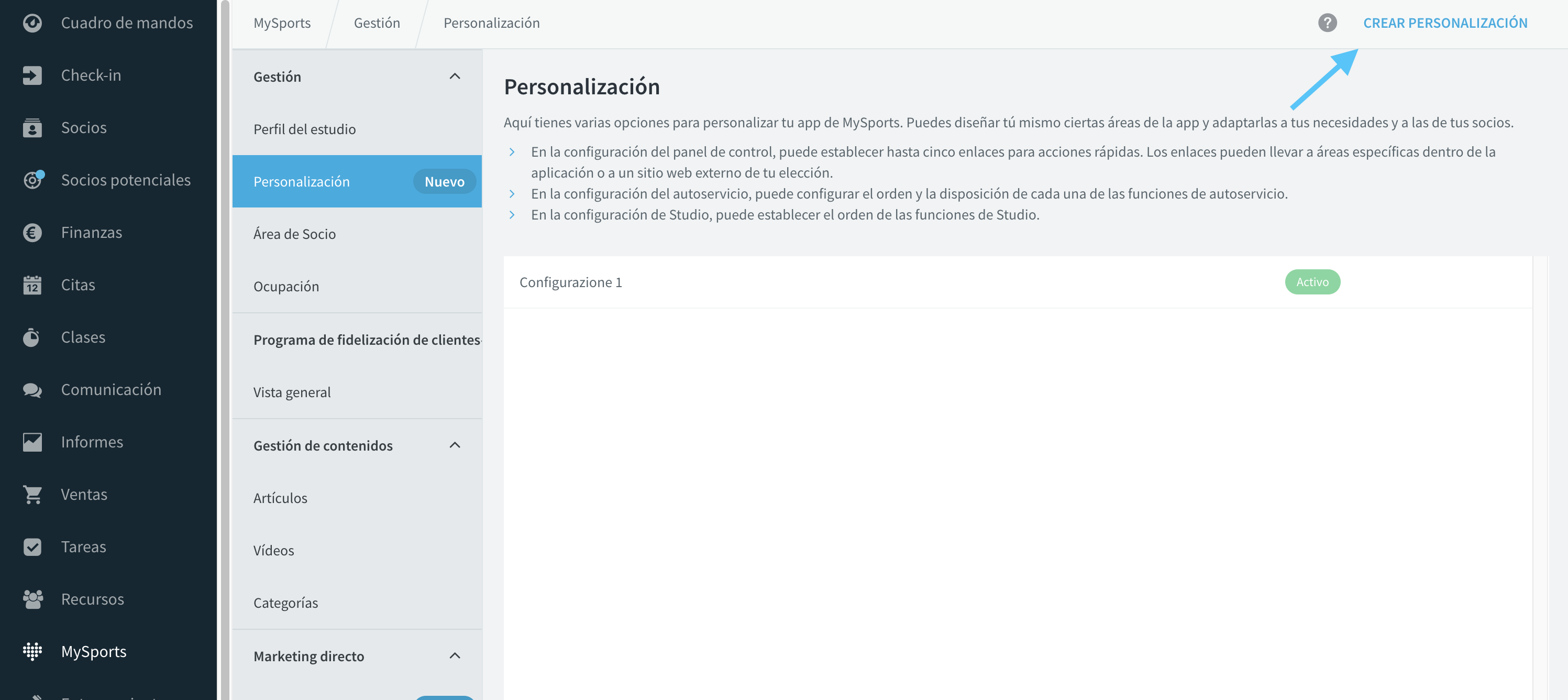This screenshot has width=1568, height=700.
Task: Open the Citas calendar icon
Action: (32, 285)
